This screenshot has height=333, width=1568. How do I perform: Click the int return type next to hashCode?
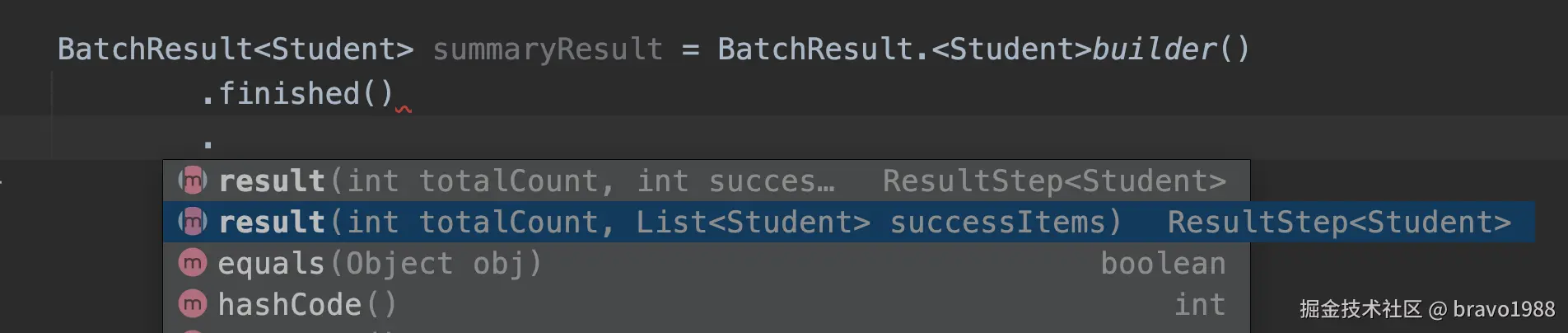(x=1199, y=304)
